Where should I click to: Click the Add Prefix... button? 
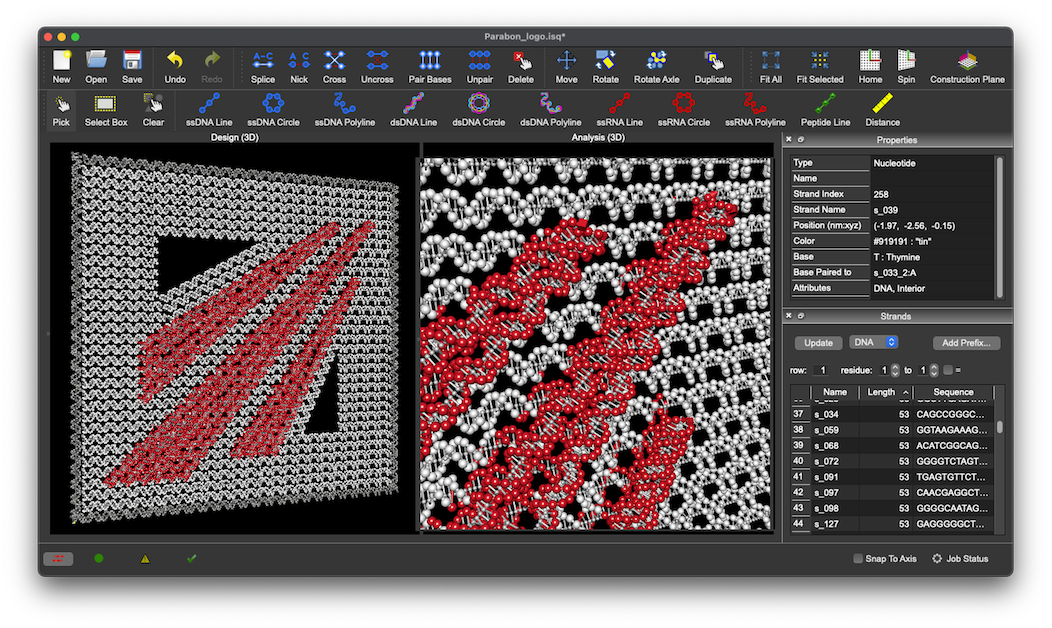pyautogui.click(x=966, y=342)
